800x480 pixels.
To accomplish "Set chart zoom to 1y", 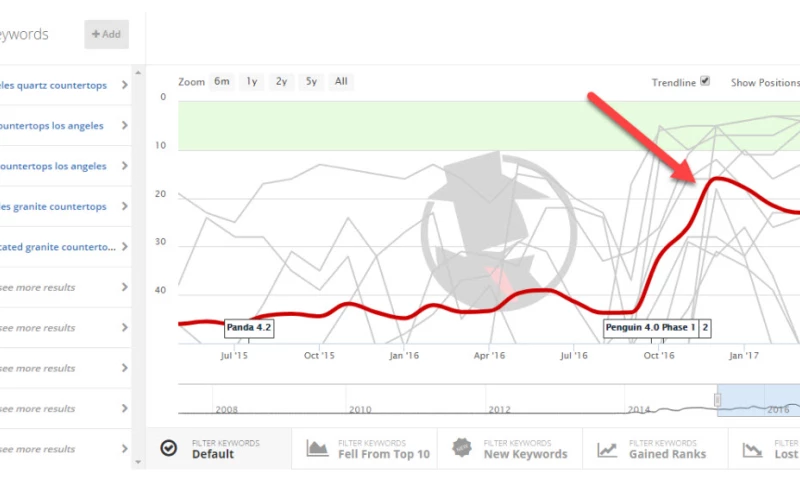I will tap(252, 82).
